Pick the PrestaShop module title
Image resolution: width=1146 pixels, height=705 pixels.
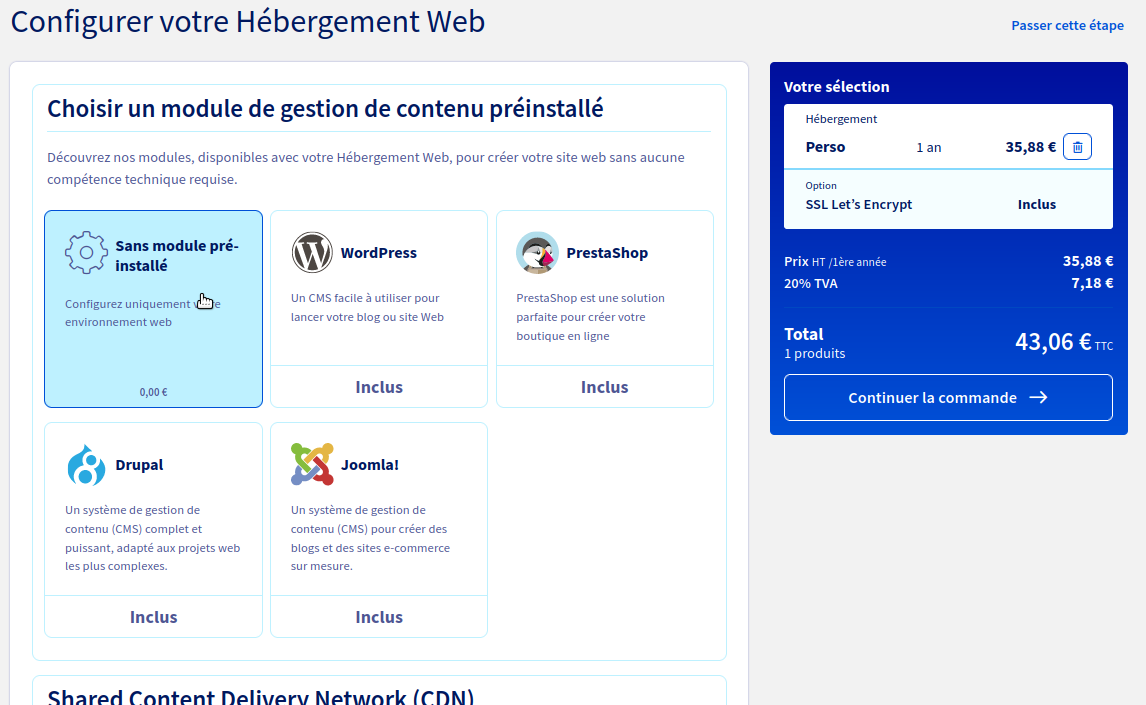607,253
